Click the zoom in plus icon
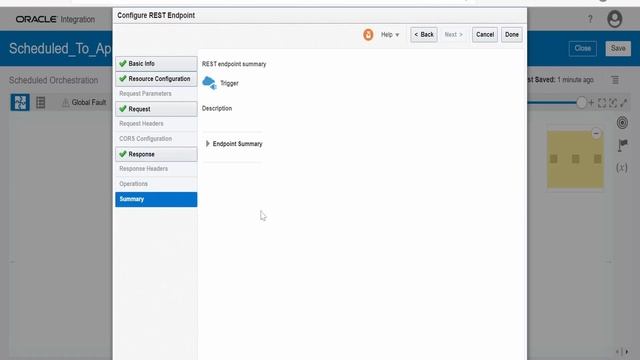This screenshot has width=640, height=360. click(x=591, y=103)
